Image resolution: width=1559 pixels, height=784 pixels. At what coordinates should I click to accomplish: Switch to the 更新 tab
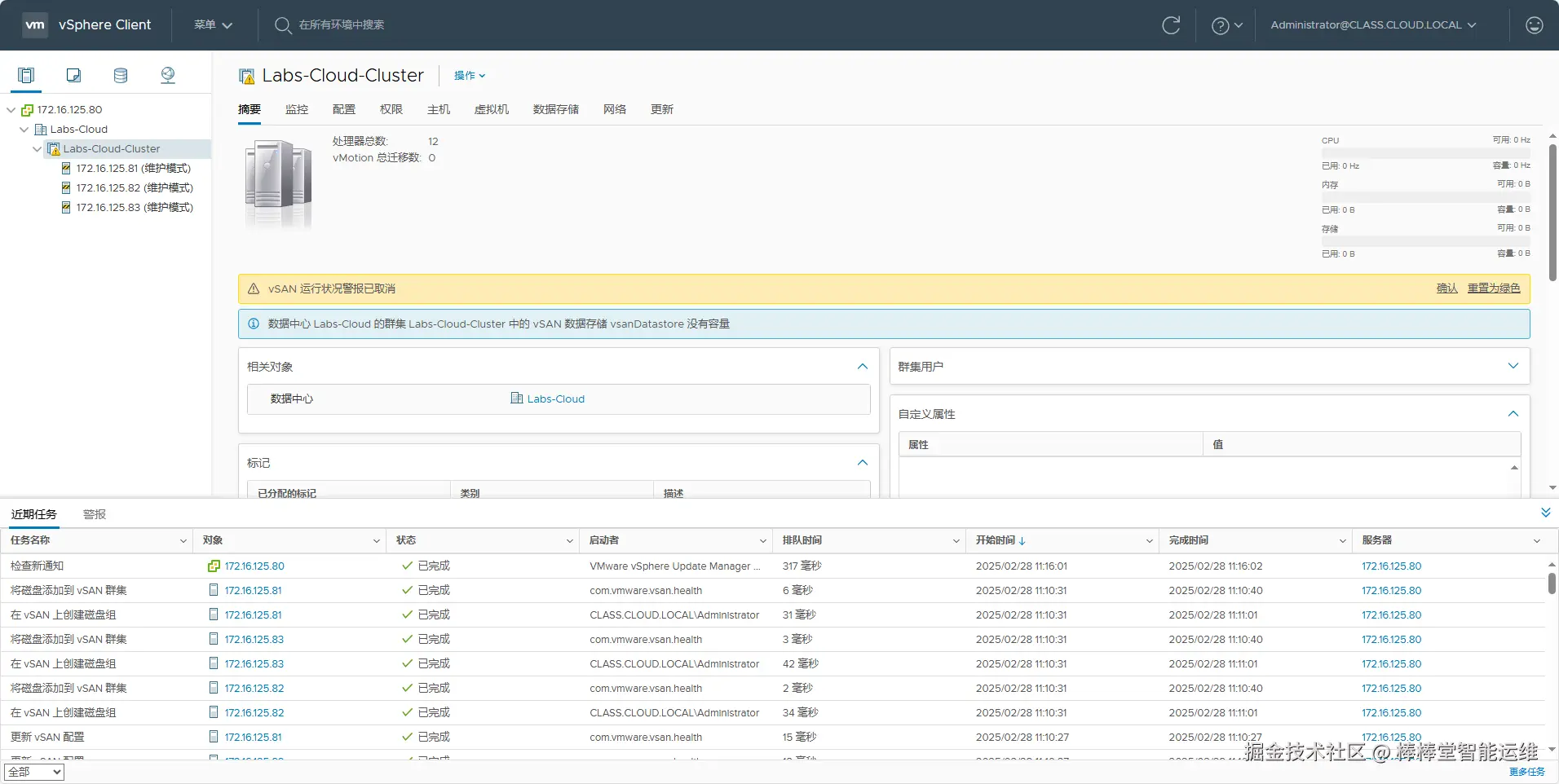[662, 109]
